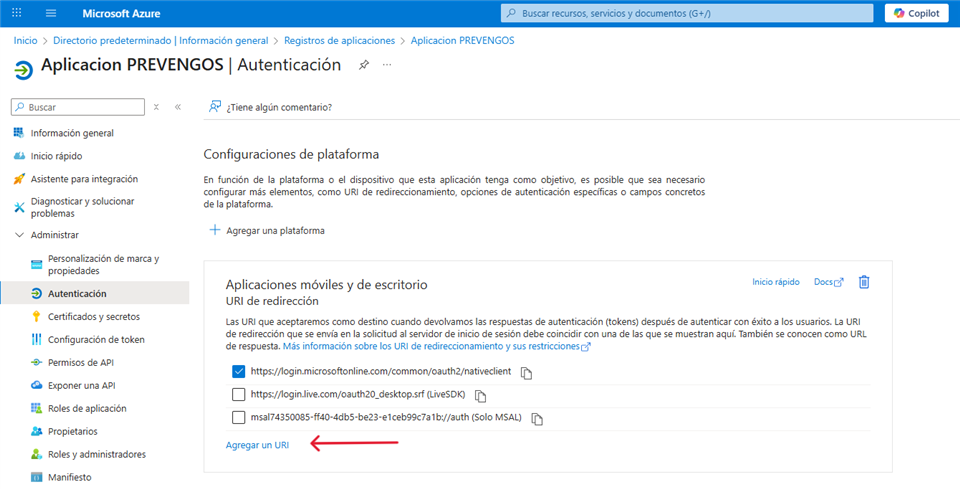Click the Aplicacion PREVENGOS app icon
960x489 pixels.
[x=23, y=70]
